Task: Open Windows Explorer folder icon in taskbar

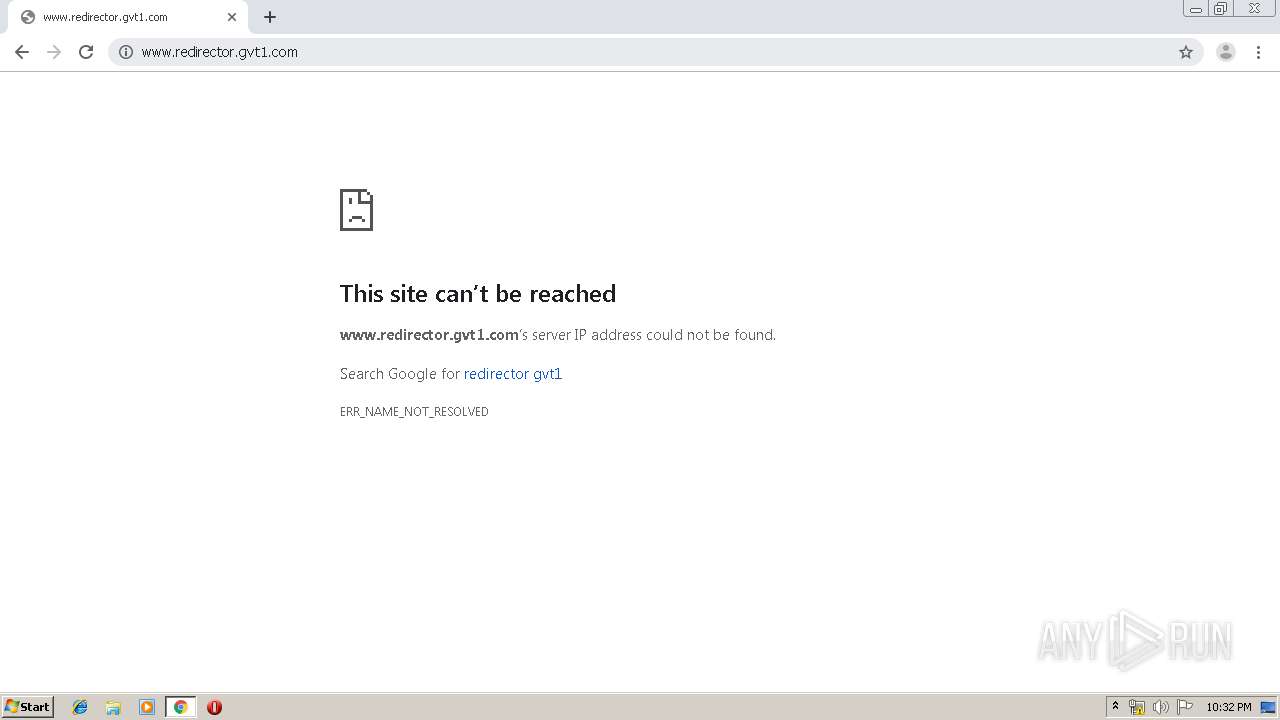Action: pyautogui.click(x=113, y=707)
